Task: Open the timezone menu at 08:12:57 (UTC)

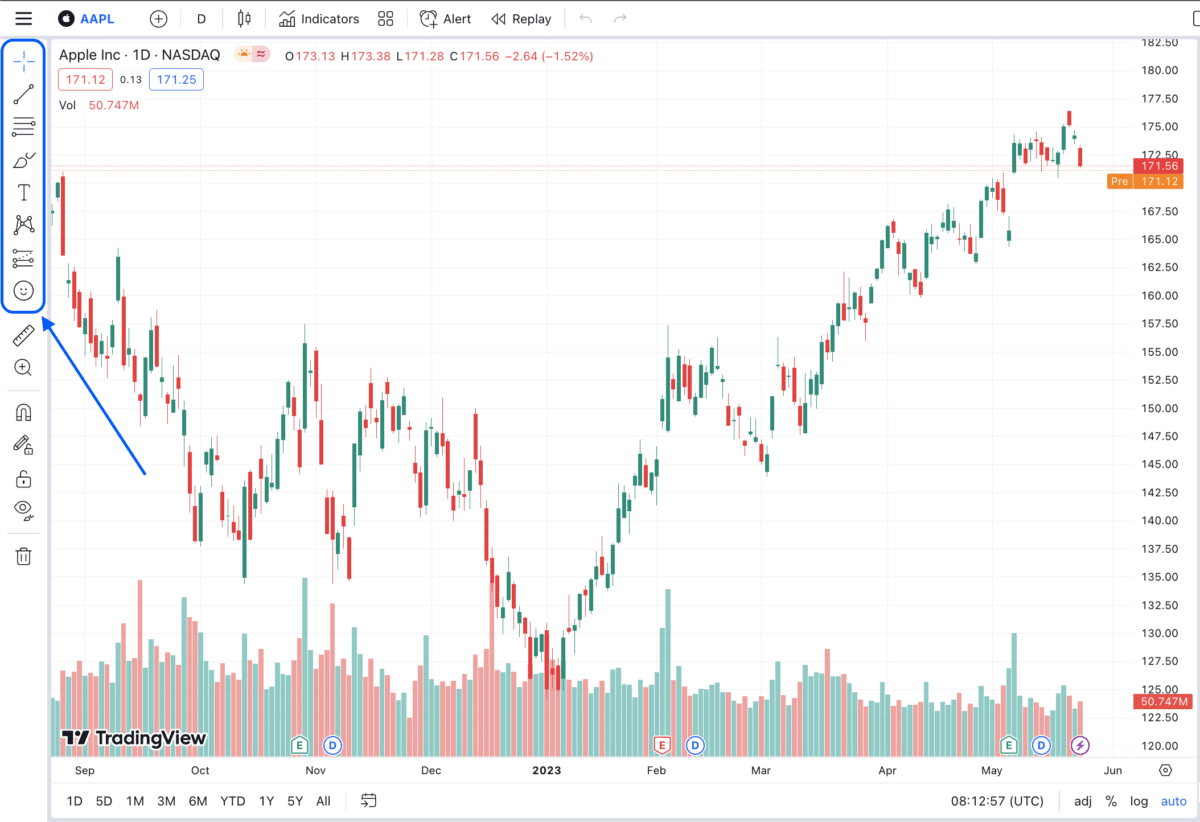Action: (996, 801)
